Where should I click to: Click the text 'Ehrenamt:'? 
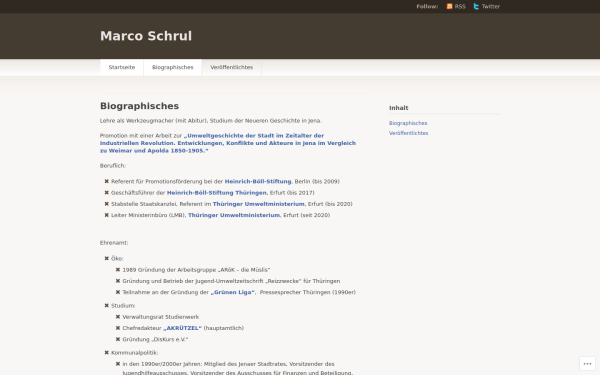tap(114, 243)
